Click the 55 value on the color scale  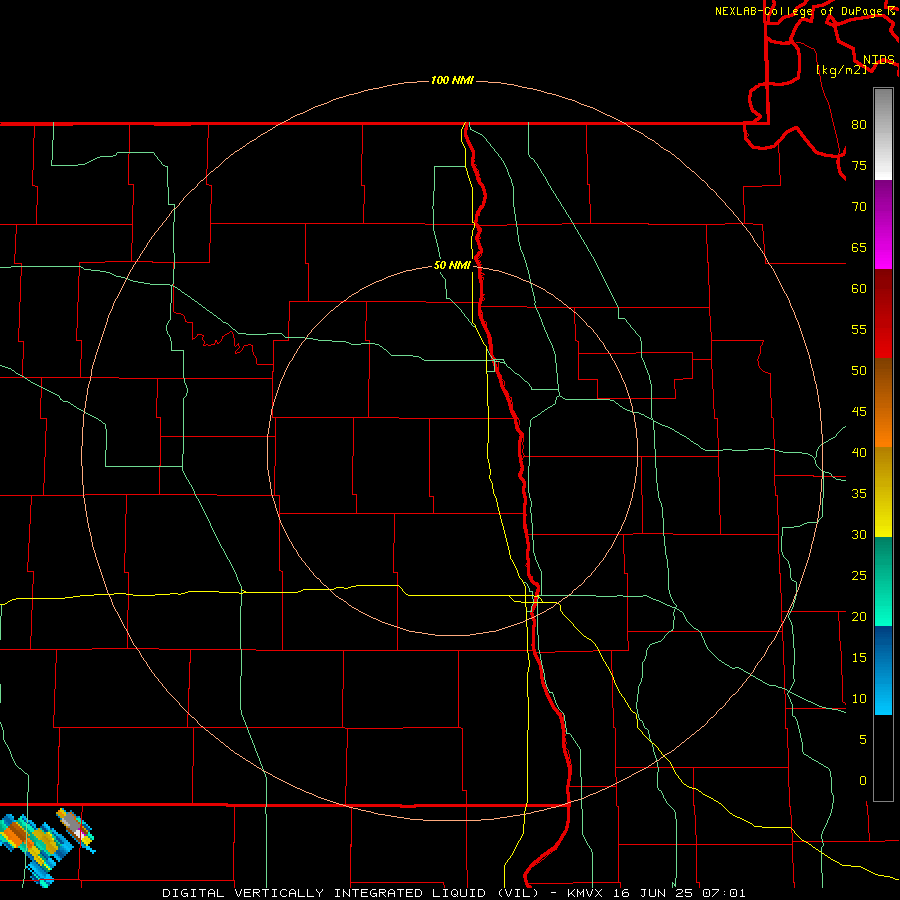pos(859,329)
